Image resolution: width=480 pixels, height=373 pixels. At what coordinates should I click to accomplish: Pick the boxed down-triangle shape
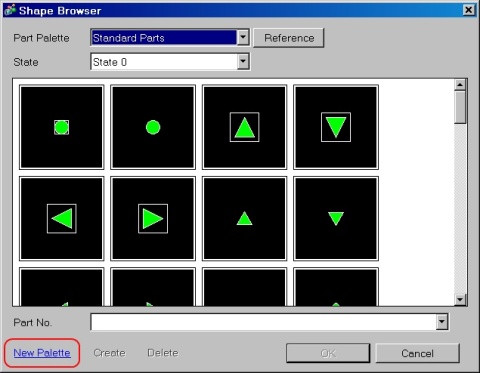[336, 127]
